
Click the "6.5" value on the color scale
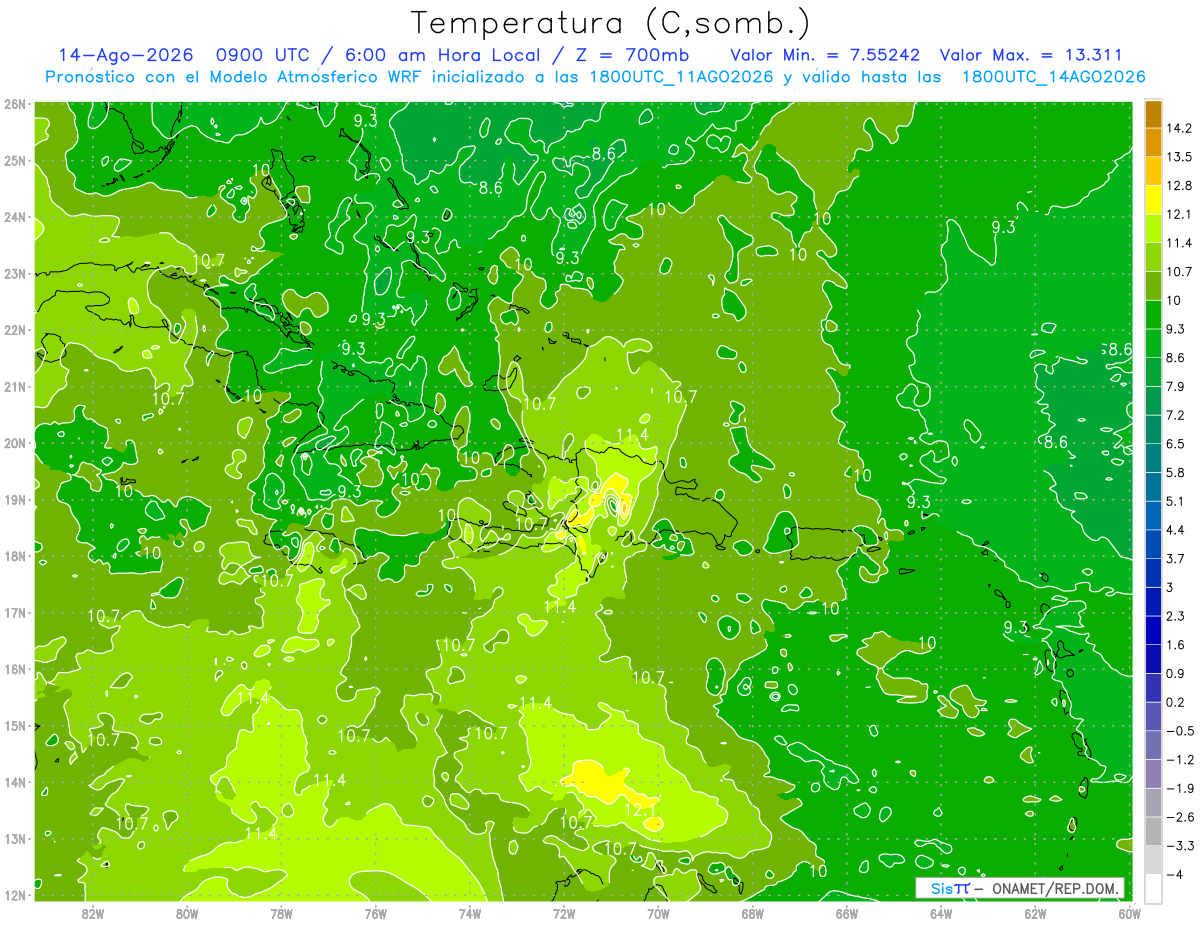click(1176, 444)
